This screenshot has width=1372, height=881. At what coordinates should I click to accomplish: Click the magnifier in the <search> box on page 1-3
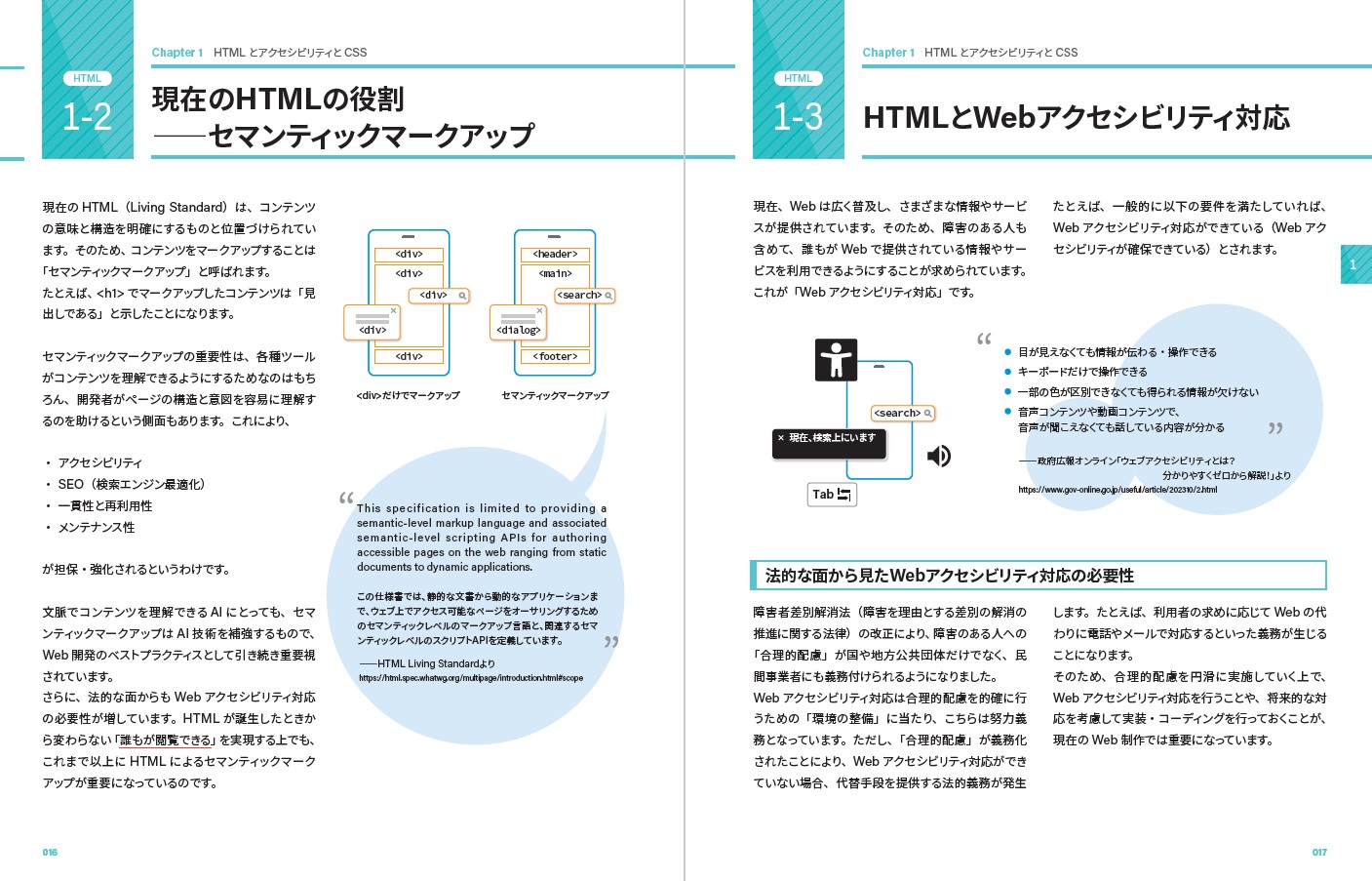[927, 414]
